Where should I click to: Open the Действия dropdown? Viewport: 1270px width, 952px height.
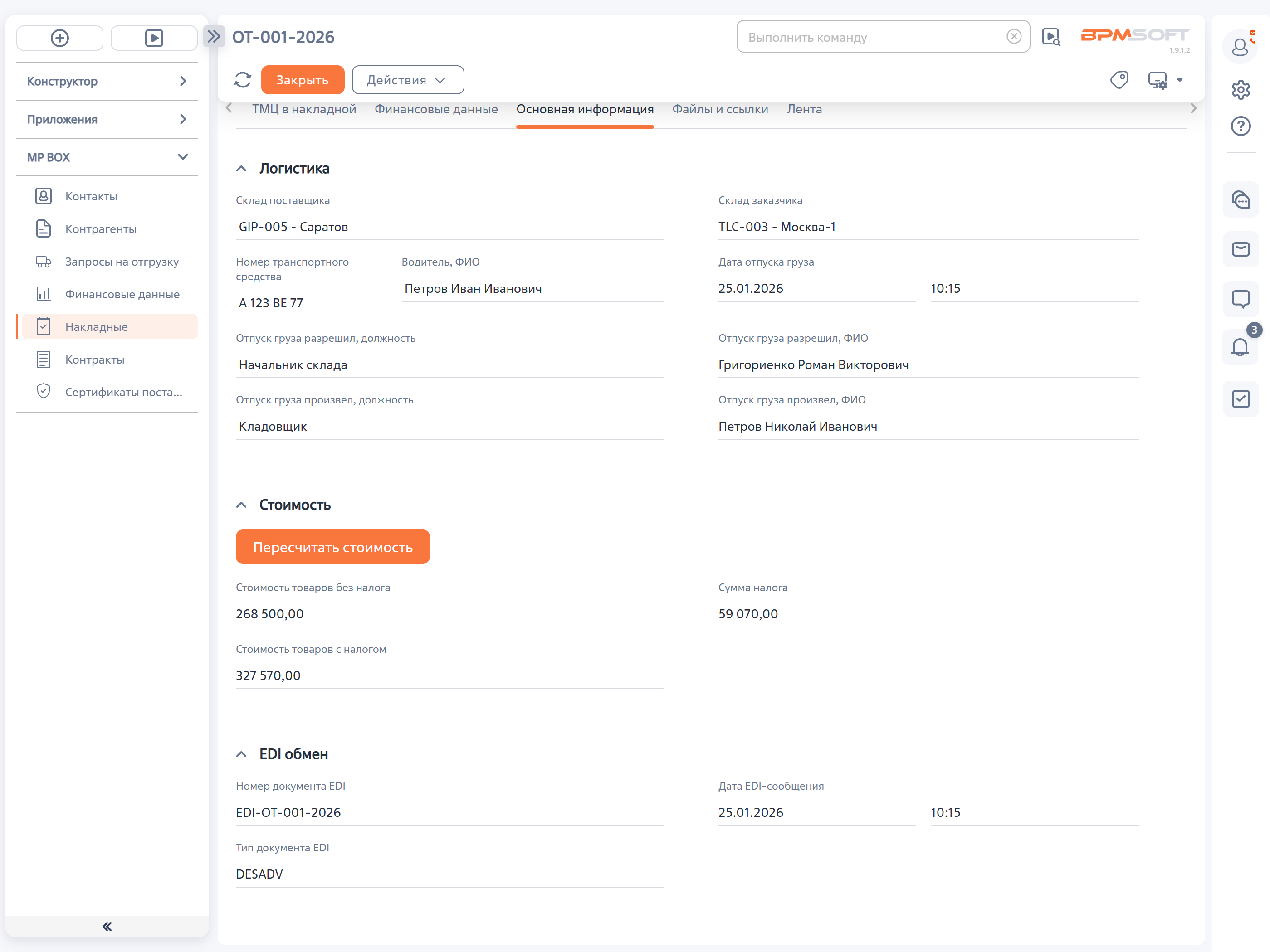(408, 80)
